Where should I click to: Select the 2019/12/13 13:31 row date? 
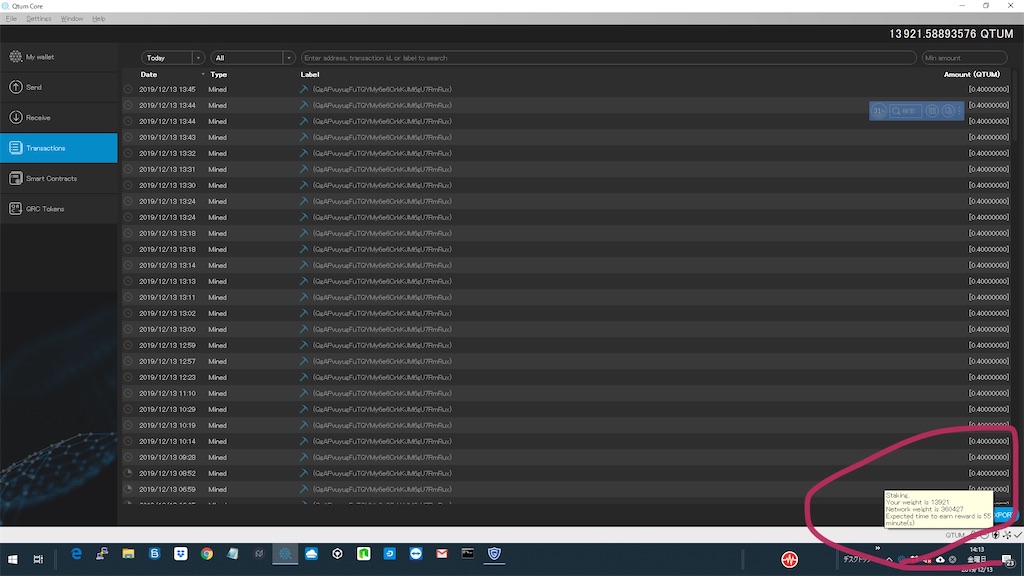click(x=167, y=169)
